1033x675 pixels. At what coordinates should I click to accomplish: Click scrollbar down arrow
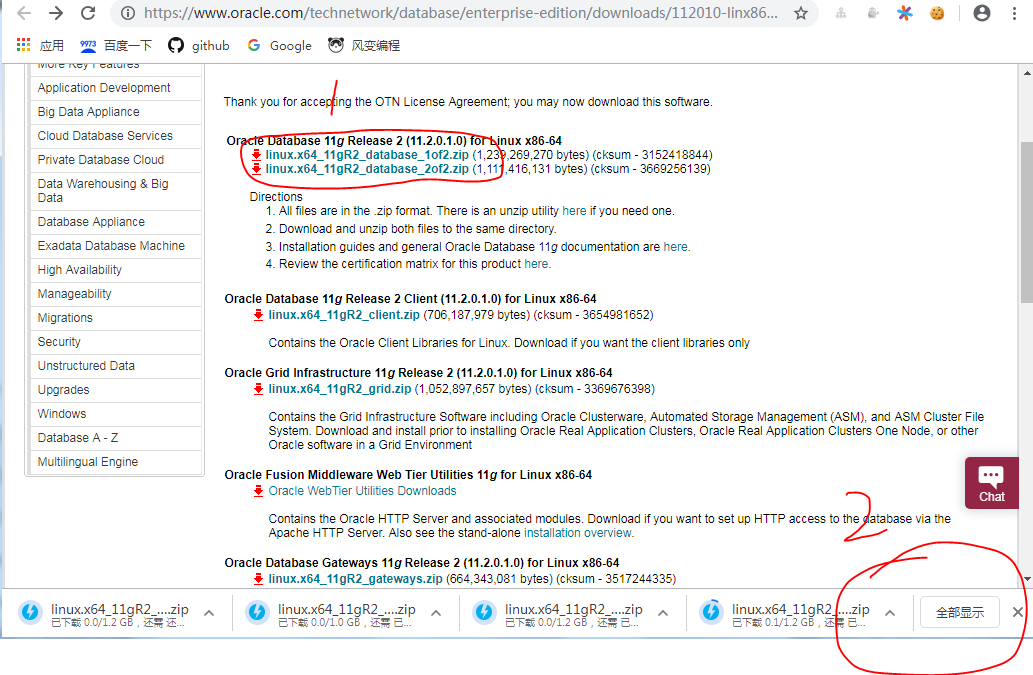pyautogui.click(x=1026, y=579)
